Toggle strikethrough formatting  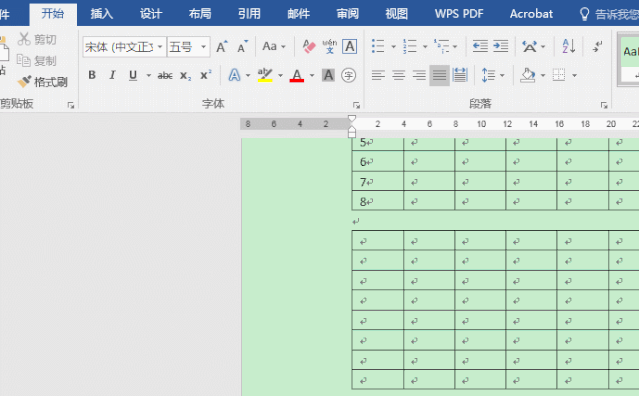pos(165,75)
